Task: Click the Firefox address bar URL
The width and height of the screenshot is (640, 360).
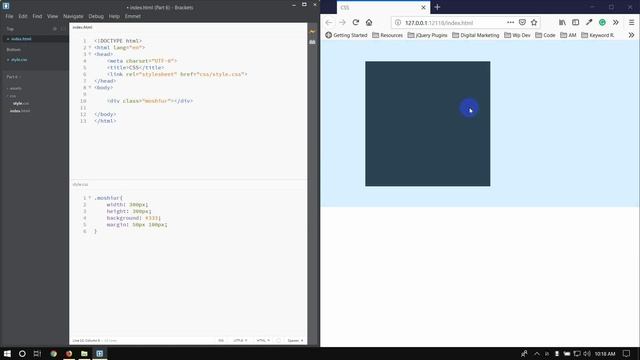Action: click(439, 23)
